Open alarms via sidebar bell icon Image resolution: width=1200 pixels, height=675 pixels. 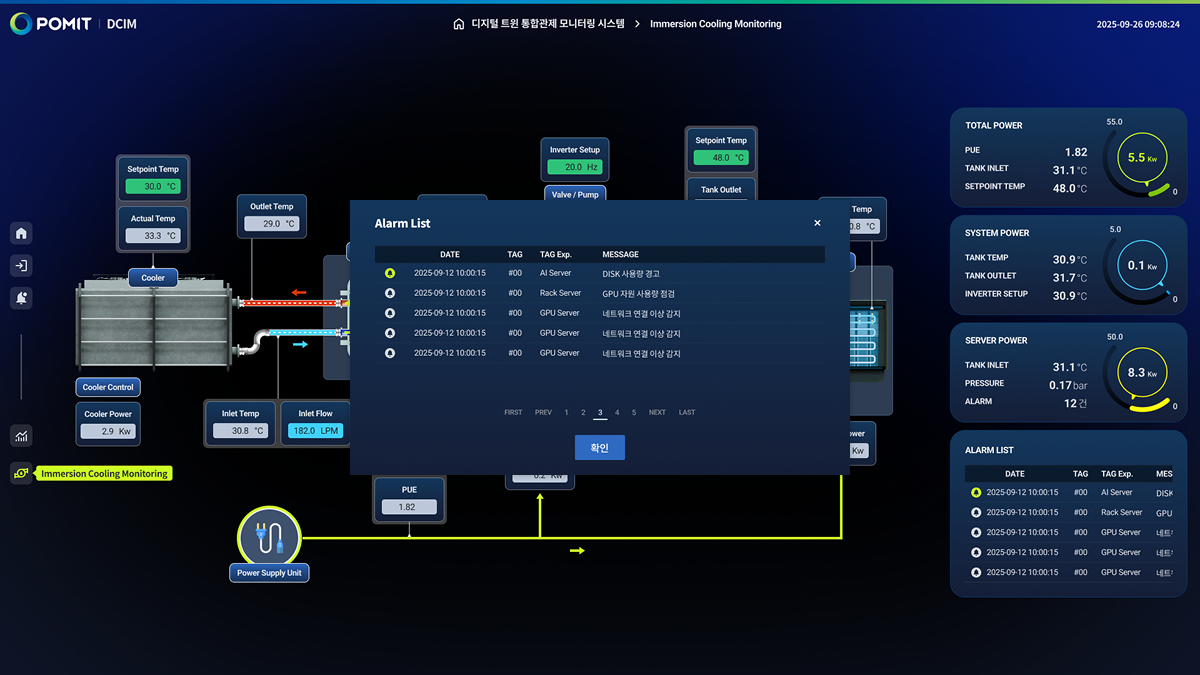21,298
